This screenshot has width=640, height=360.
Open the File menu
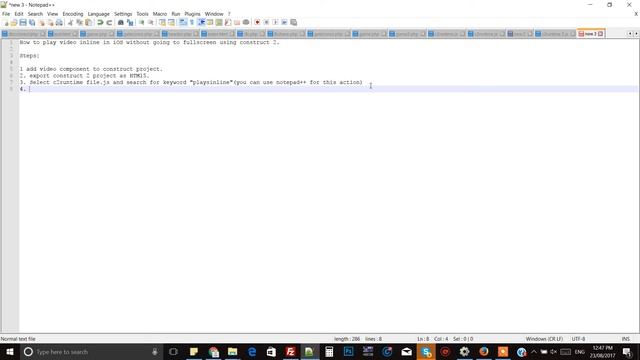[6, 14]
